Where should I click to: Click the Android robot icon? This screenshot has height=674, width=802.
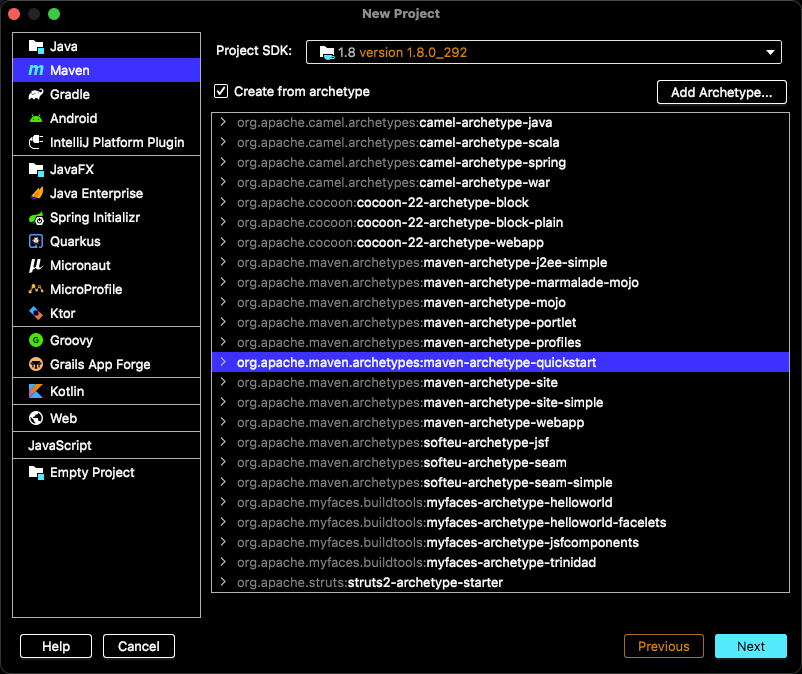click(36, 118)
